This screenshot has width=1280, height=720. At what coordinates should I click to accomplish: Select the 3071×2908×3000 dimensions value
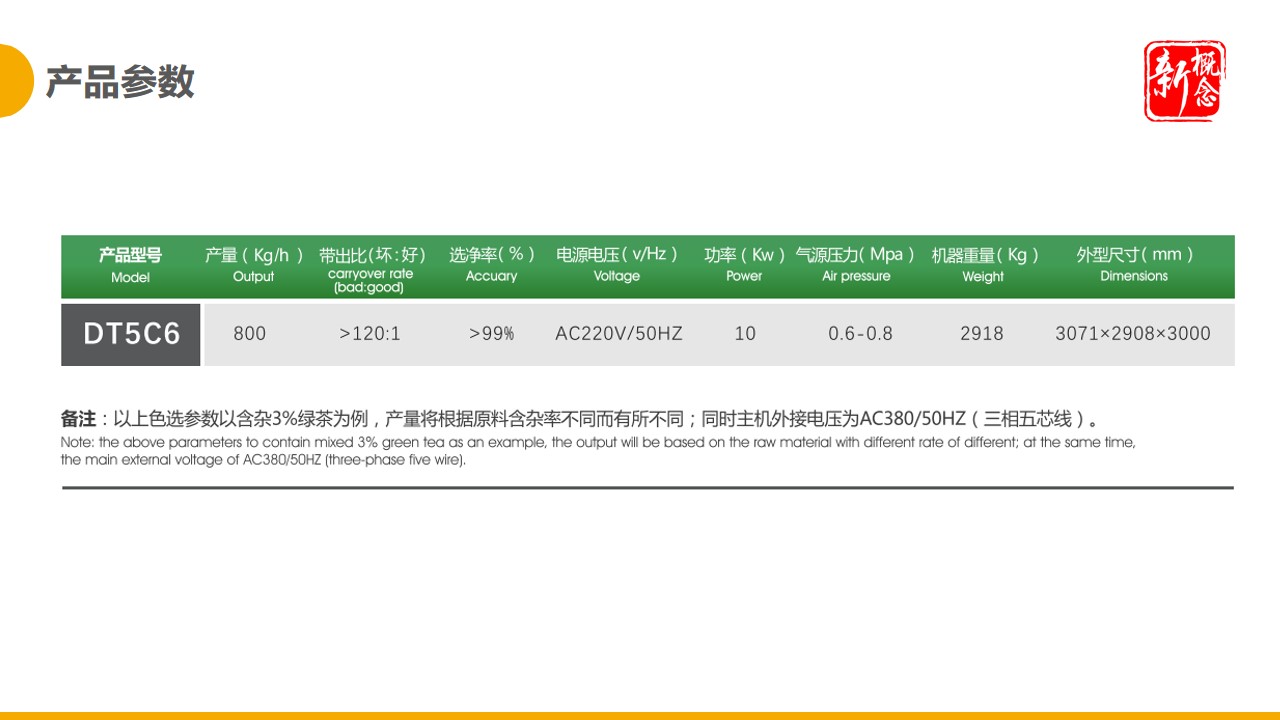(x=1134, y=333)
